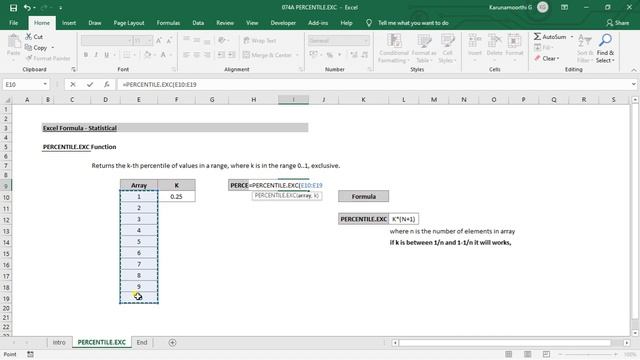Screen dimensions: 640x360
Task: Click the horizontal scrollbar
Action: click(x=505, y=342)
